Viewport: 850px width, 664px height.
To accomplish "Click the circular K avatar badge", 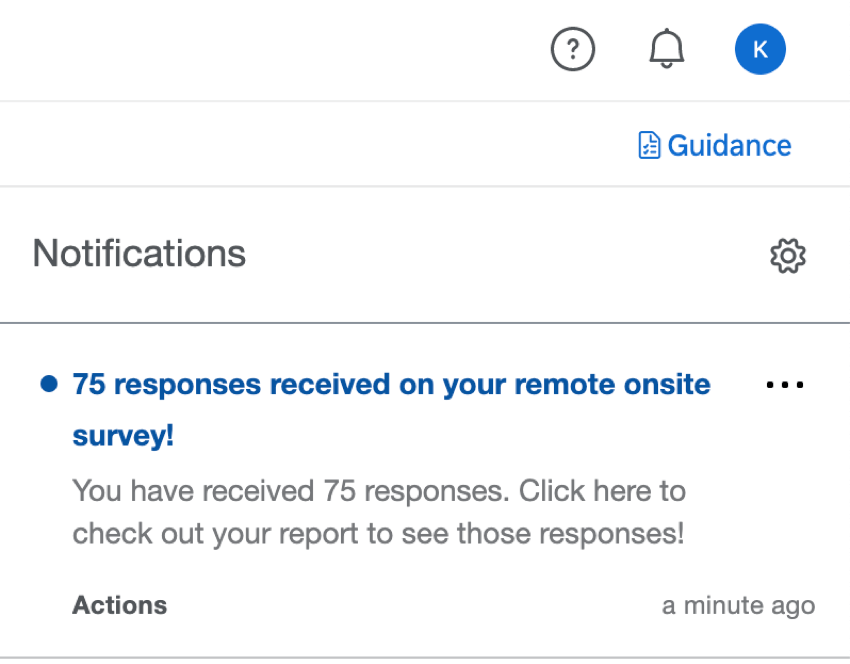I will 760,48.
